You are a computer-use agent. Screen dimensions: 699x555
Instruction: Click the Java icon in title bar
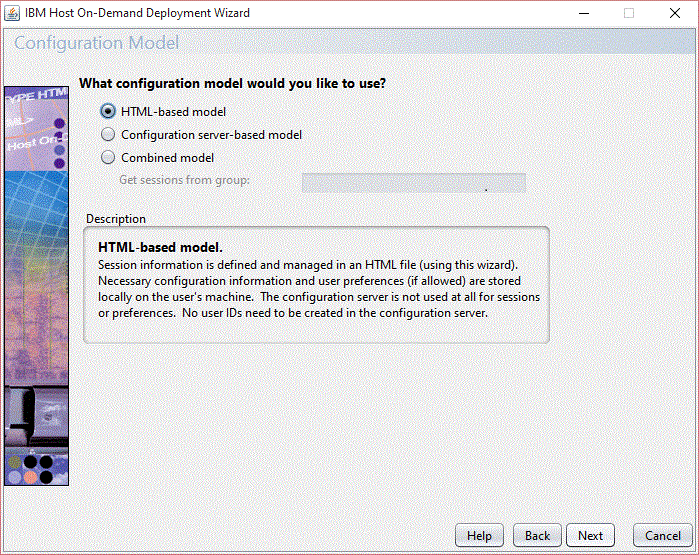tap(12, 13)
